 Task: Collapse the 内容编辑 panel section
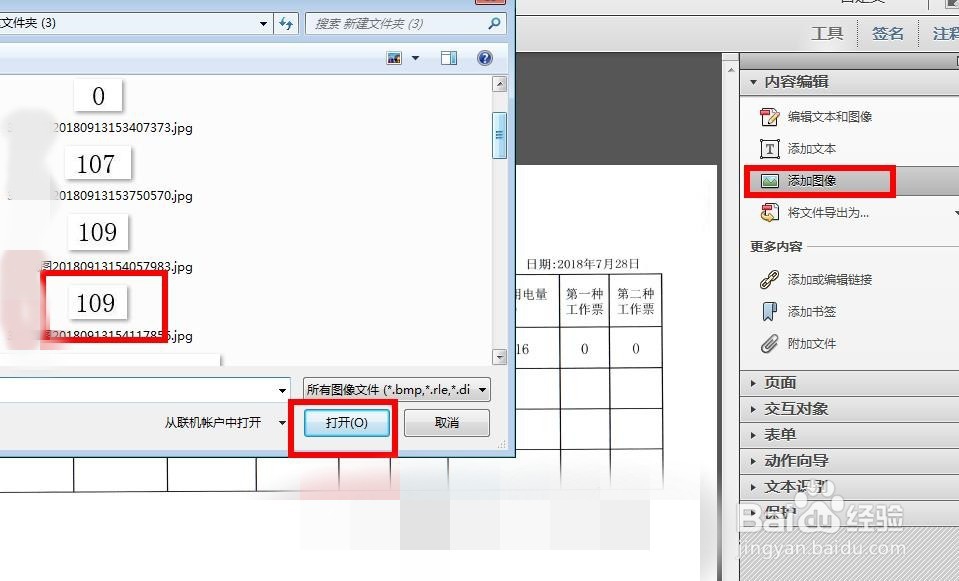[754, 82]
